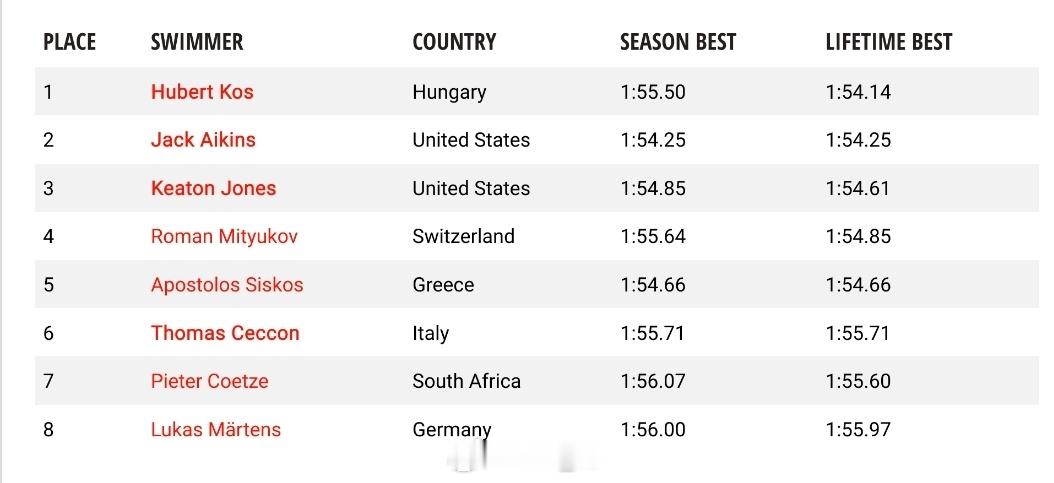
Task: Click season best time 1:56.07
Action: point(653,382)
